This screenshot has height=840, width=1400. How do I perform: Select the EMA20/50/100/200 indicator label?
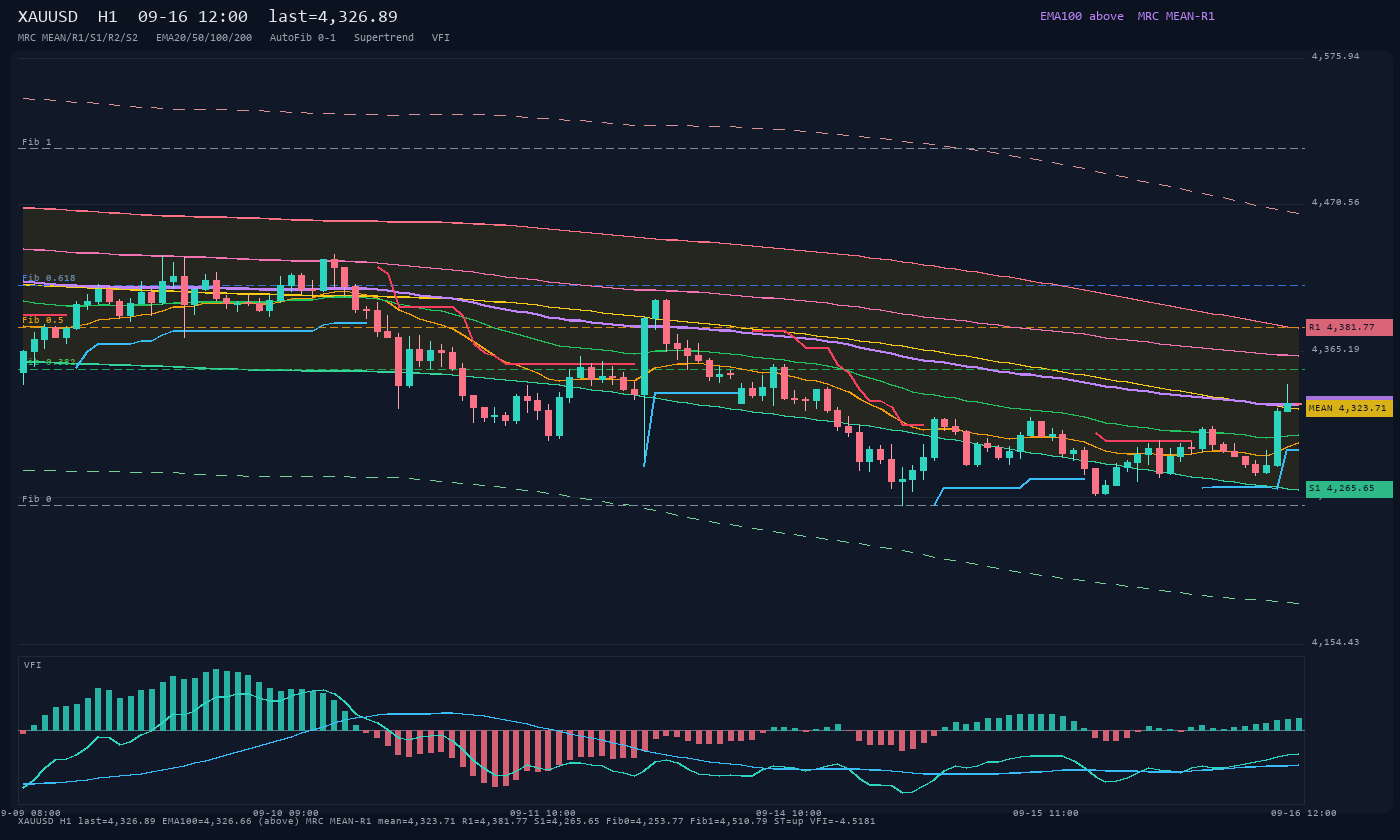[204, 38]
